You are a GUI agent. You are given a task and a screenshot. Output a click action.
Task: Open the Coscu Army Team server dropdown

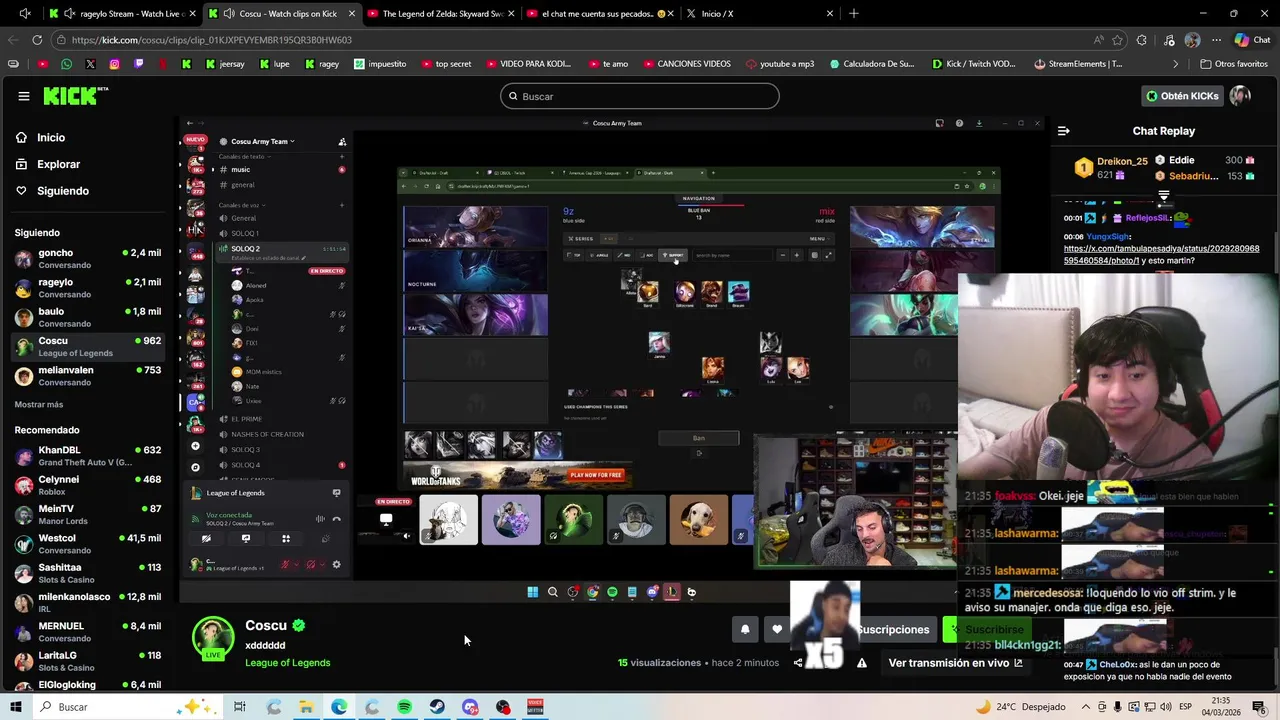(262, 141)
